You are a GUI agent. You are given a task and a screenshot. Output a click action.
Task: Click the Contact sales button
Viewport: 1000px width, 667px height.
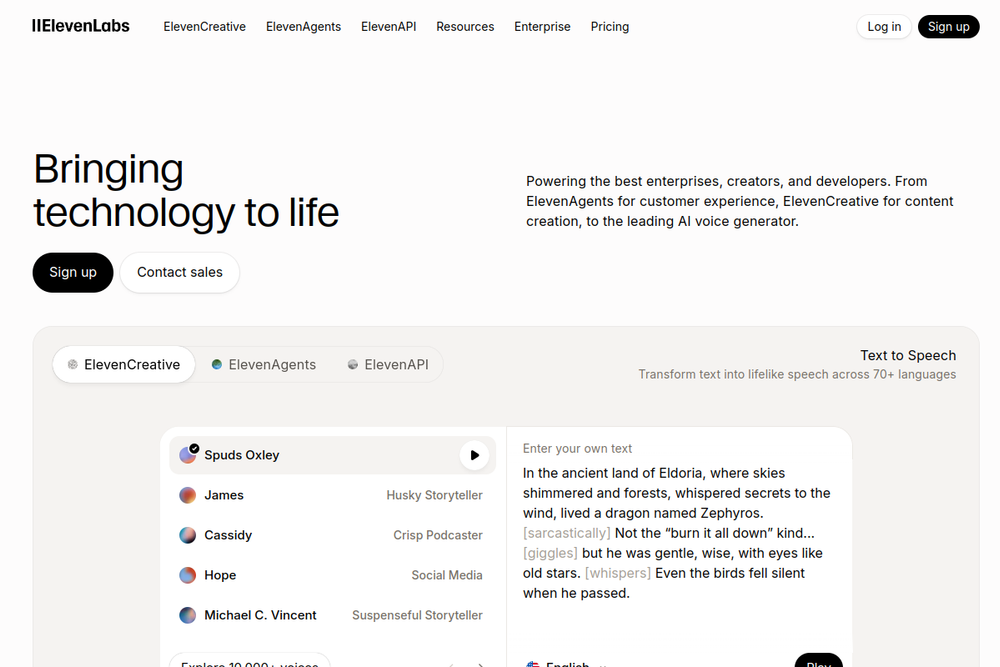180,272
